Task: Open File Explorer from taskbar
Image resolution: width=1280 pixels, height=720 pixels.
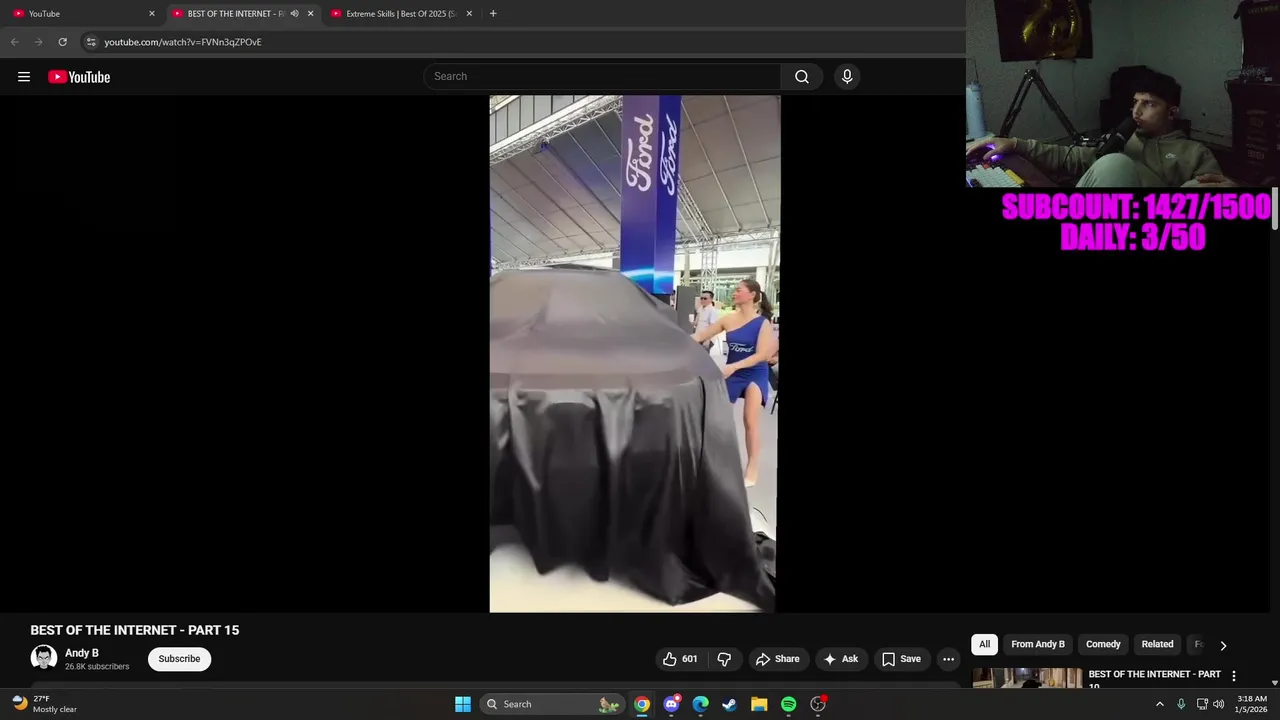Action: (x=759, y=704)
